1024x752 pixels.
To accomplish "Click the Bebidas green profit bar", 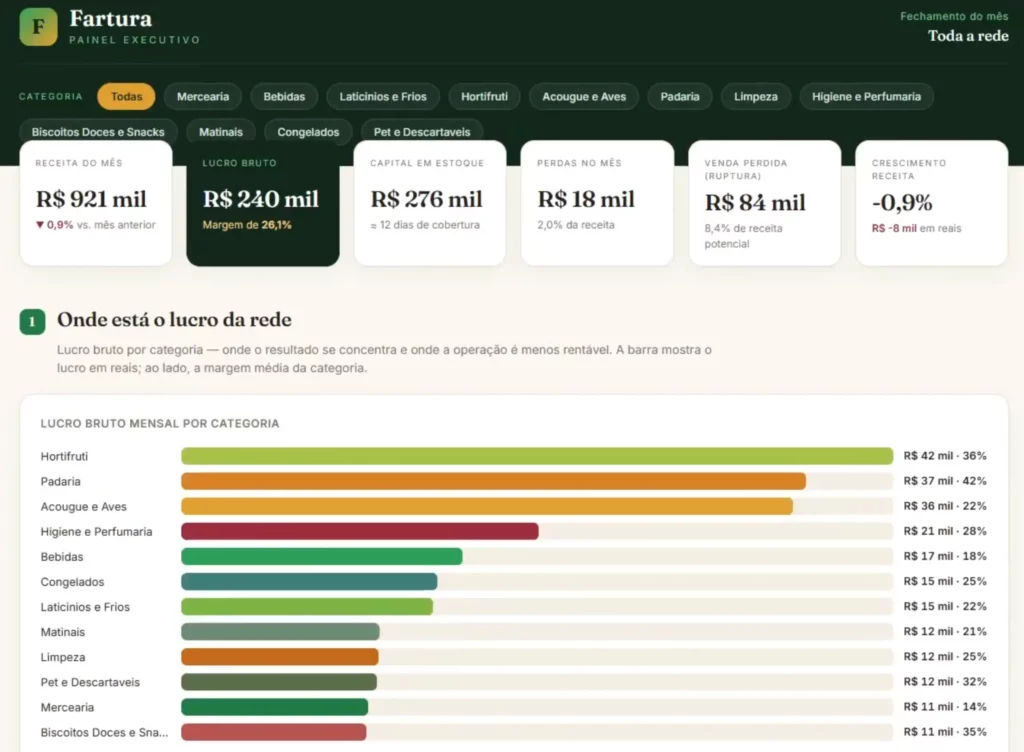I will [x=322, y=556].
